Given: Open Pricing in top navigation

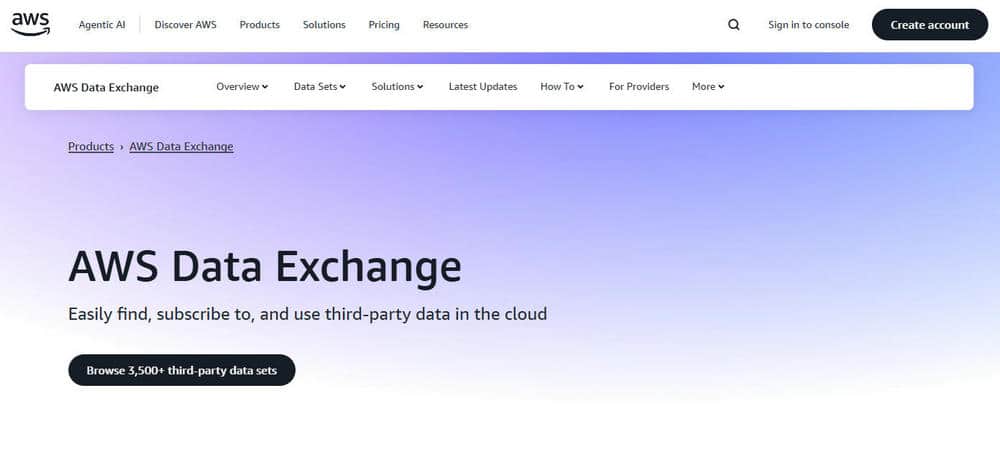Looking at the screenshot, I should (x=384, y=25).
